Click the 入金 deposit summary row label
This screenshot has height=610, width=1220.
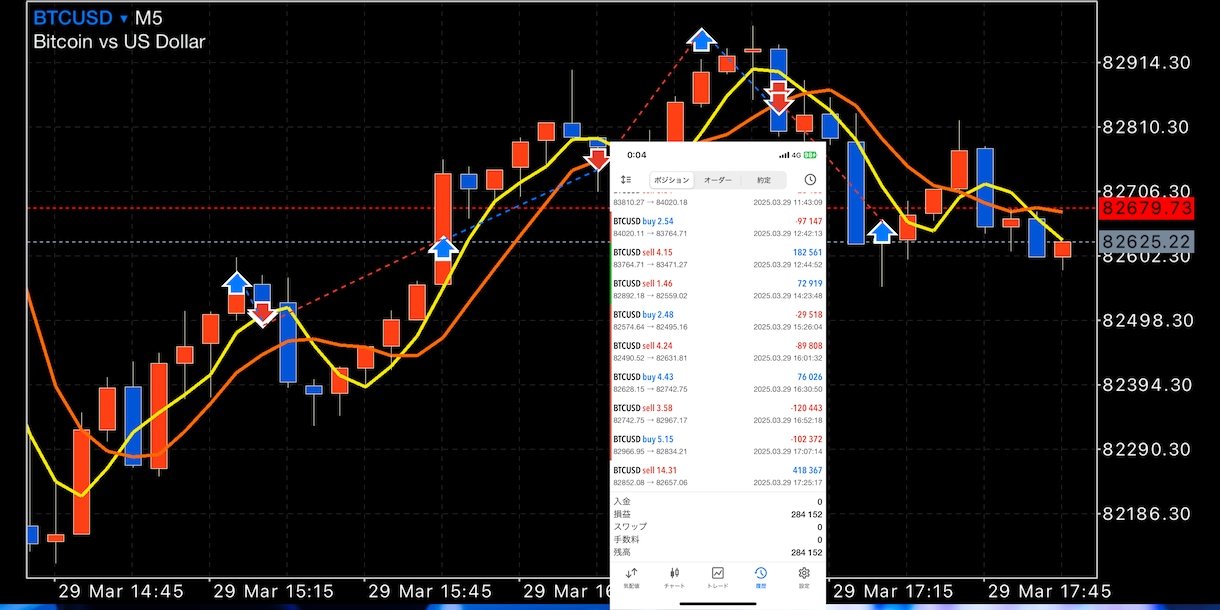tap(622, 501)
